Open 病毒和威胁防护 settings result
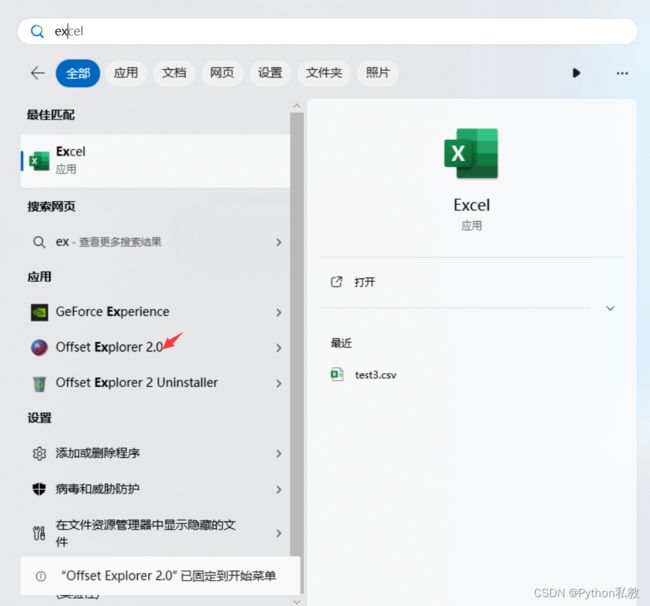The image size is (650, 606). coord(155,489)
